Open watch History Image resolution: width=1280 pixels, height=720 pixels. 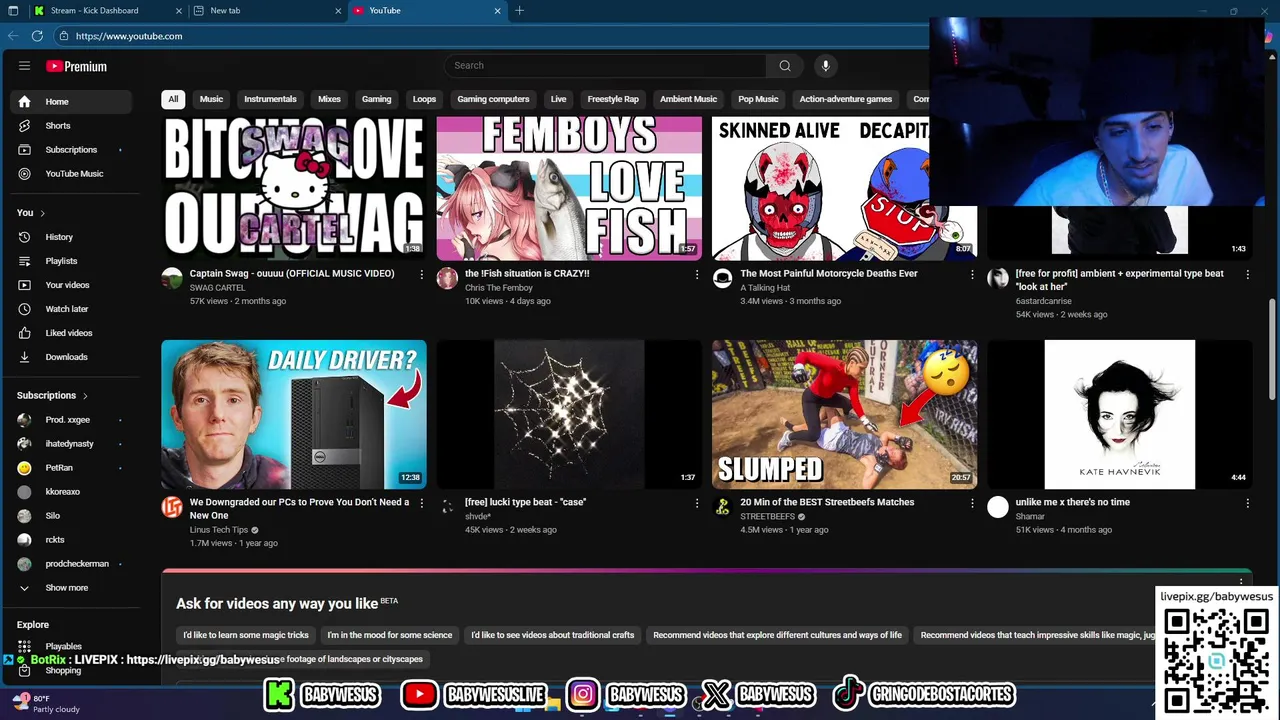point(71,237)
